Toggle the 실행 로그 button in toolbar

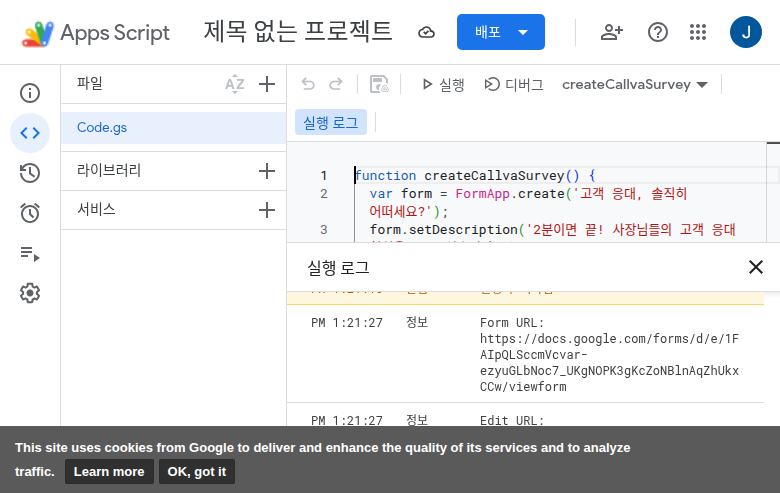point(331,121)
